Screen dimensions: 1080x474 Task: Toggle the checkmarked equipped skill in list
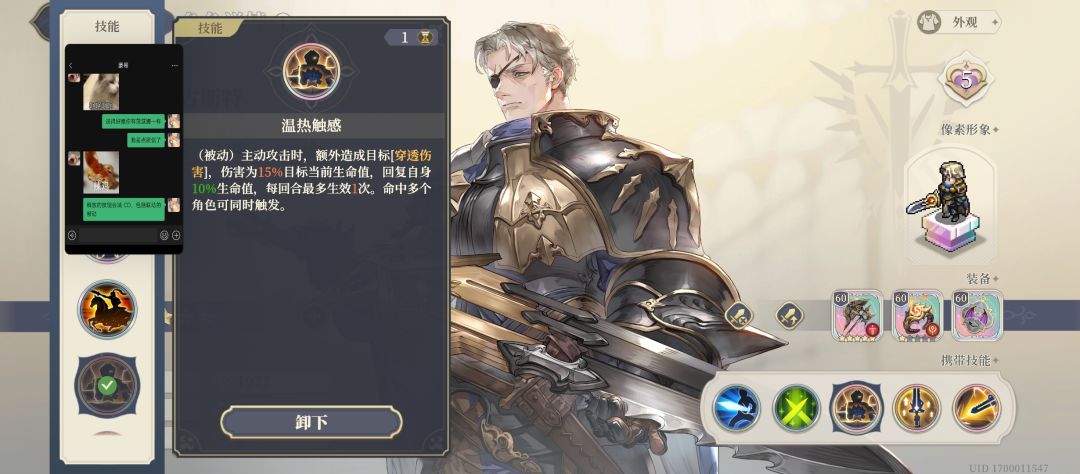tap(107, 385)
